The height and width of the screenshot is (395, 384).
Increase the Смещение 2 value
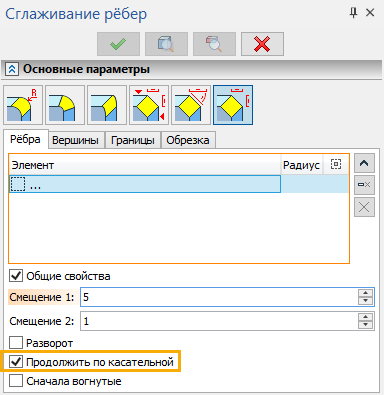click(x=366, y=317)
